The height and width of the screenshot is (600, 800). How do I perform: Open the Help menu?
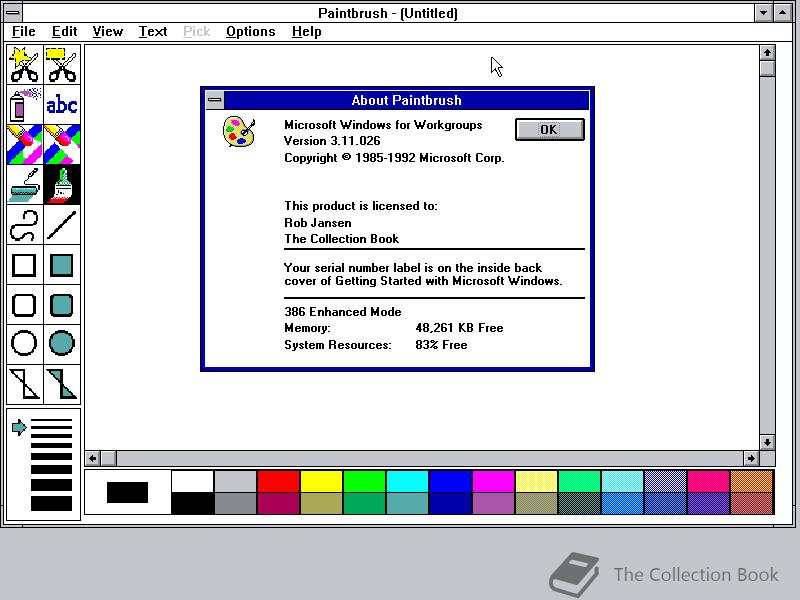[x=306, y=32]
